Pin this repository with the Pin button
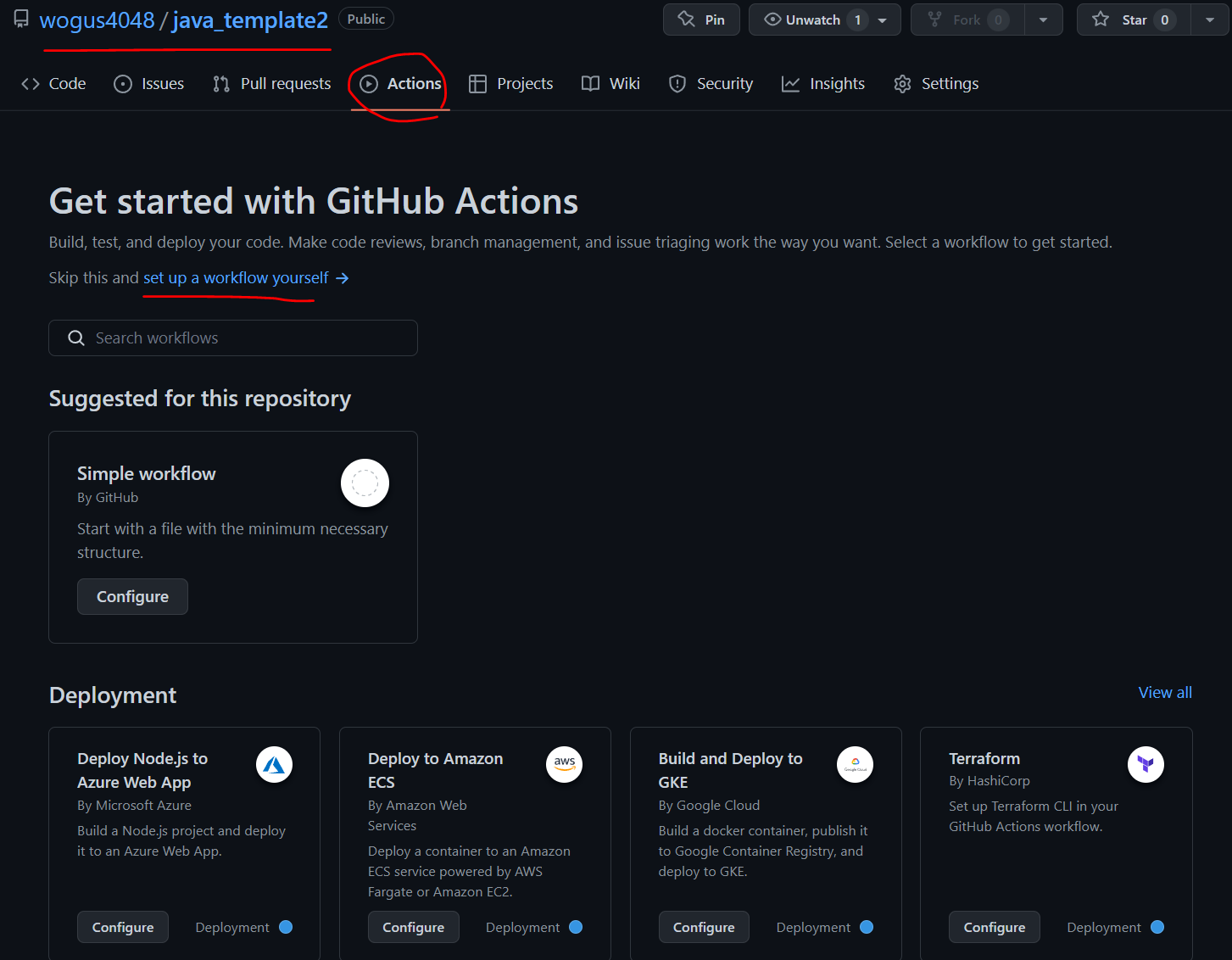Viewport: 1232px width, 960px height. (701, 20)
